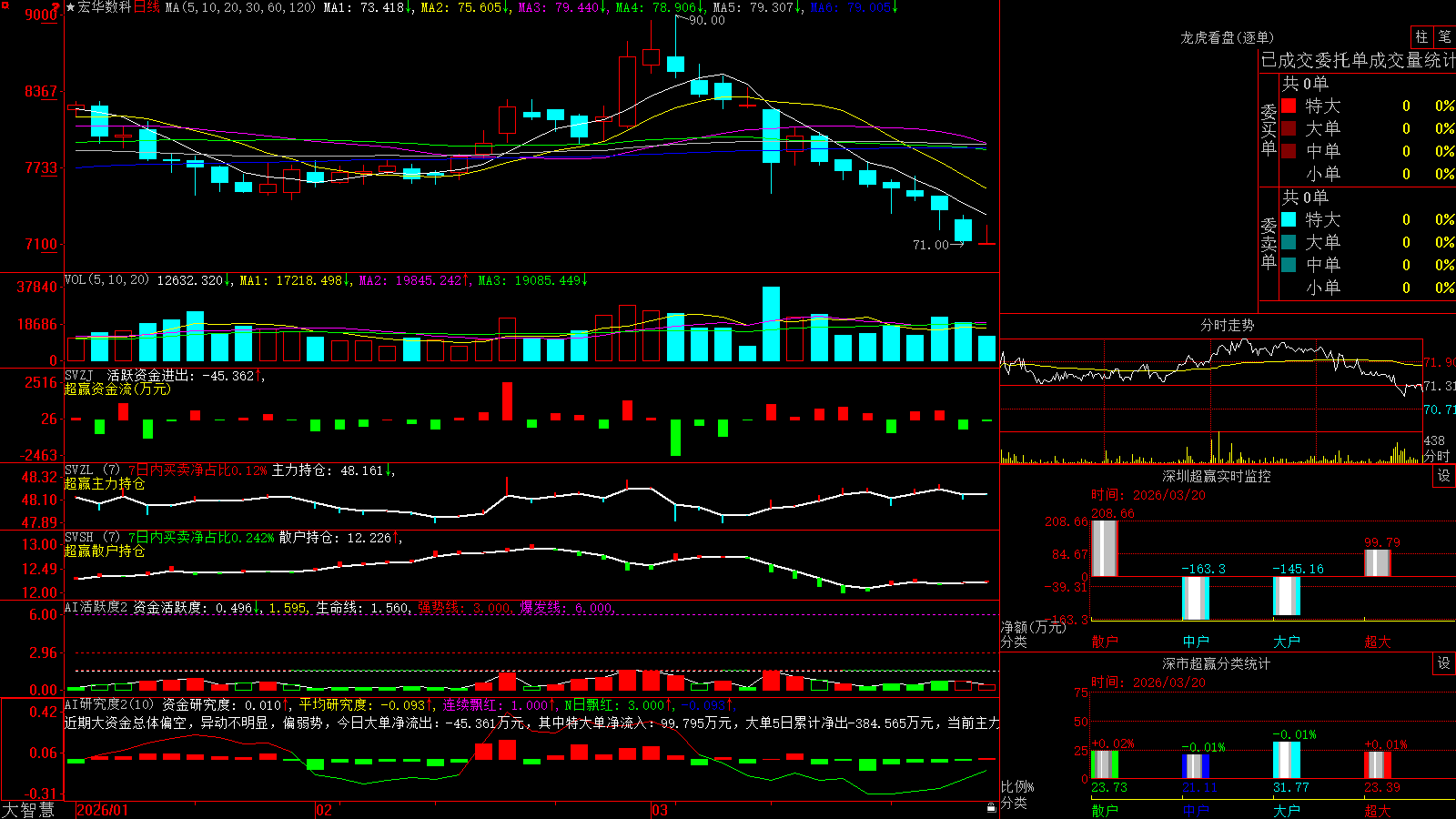Viewport: 1456px width, 819px height.
Task: Click the 连续飘红: 1.000 label
Action: click(496, 705)
